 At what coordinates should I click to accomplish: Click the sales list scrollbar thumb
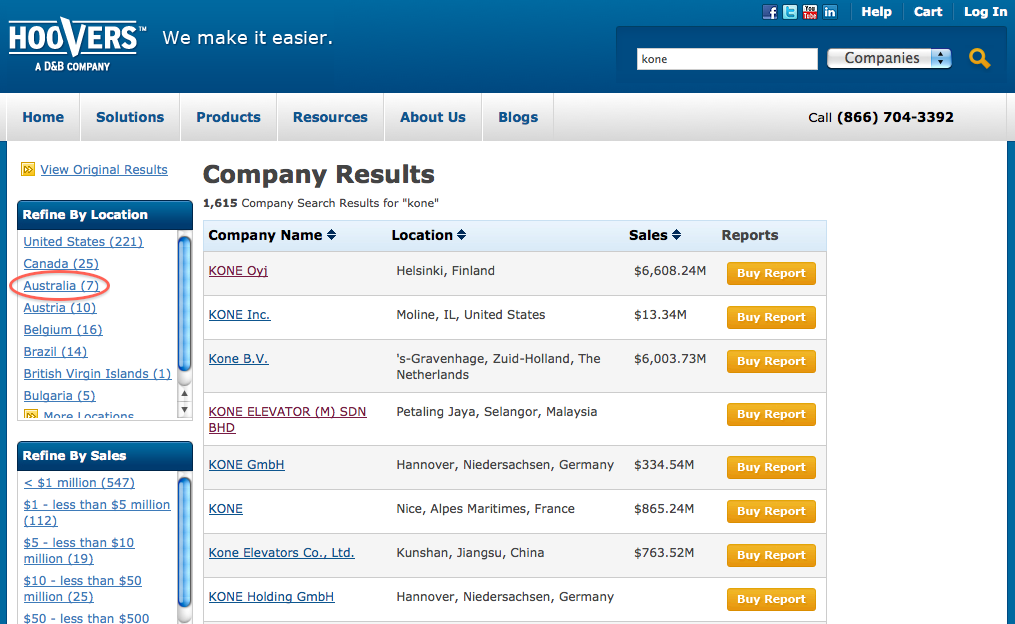[x=184, y=542]
